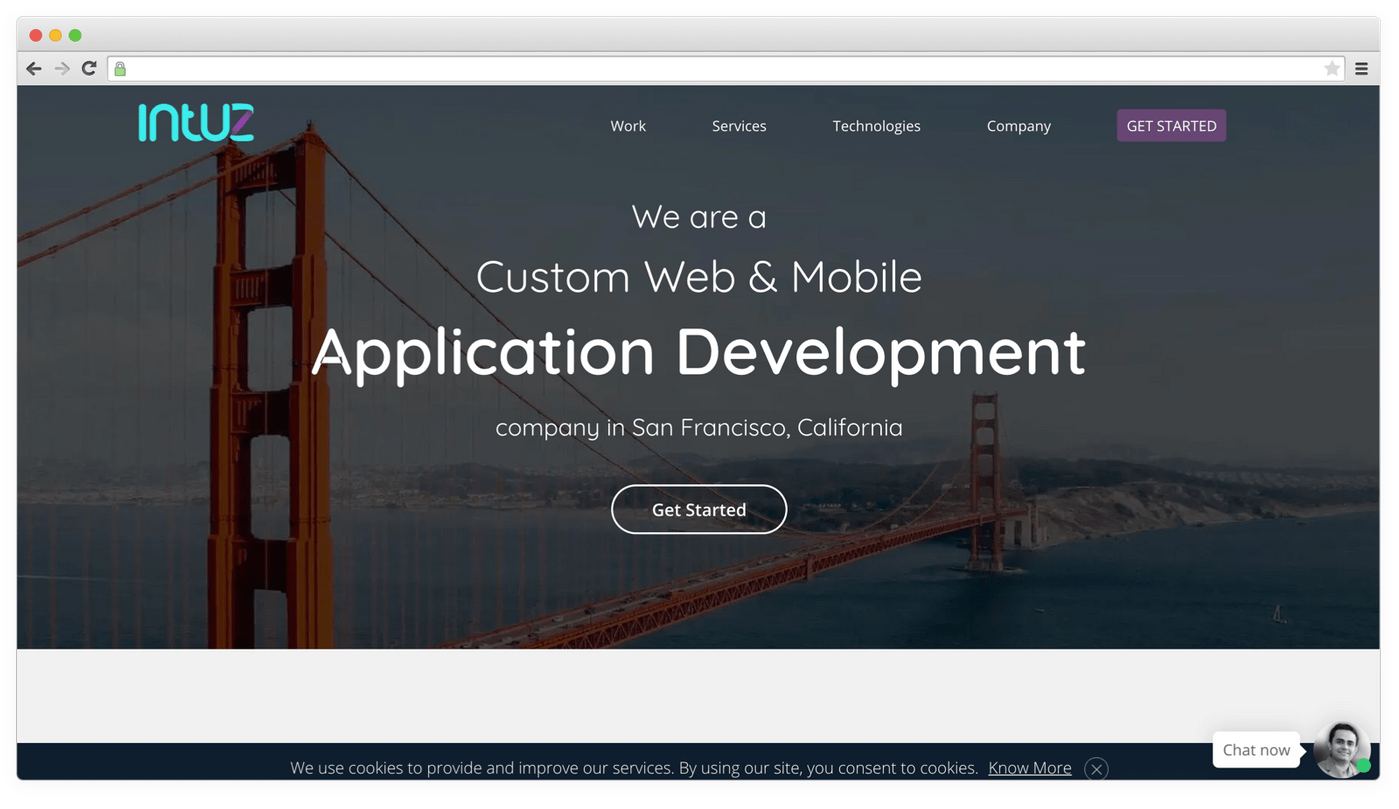Click into the browser address bar
This screenshot has height=809, width=1399.
click(725, 69)
